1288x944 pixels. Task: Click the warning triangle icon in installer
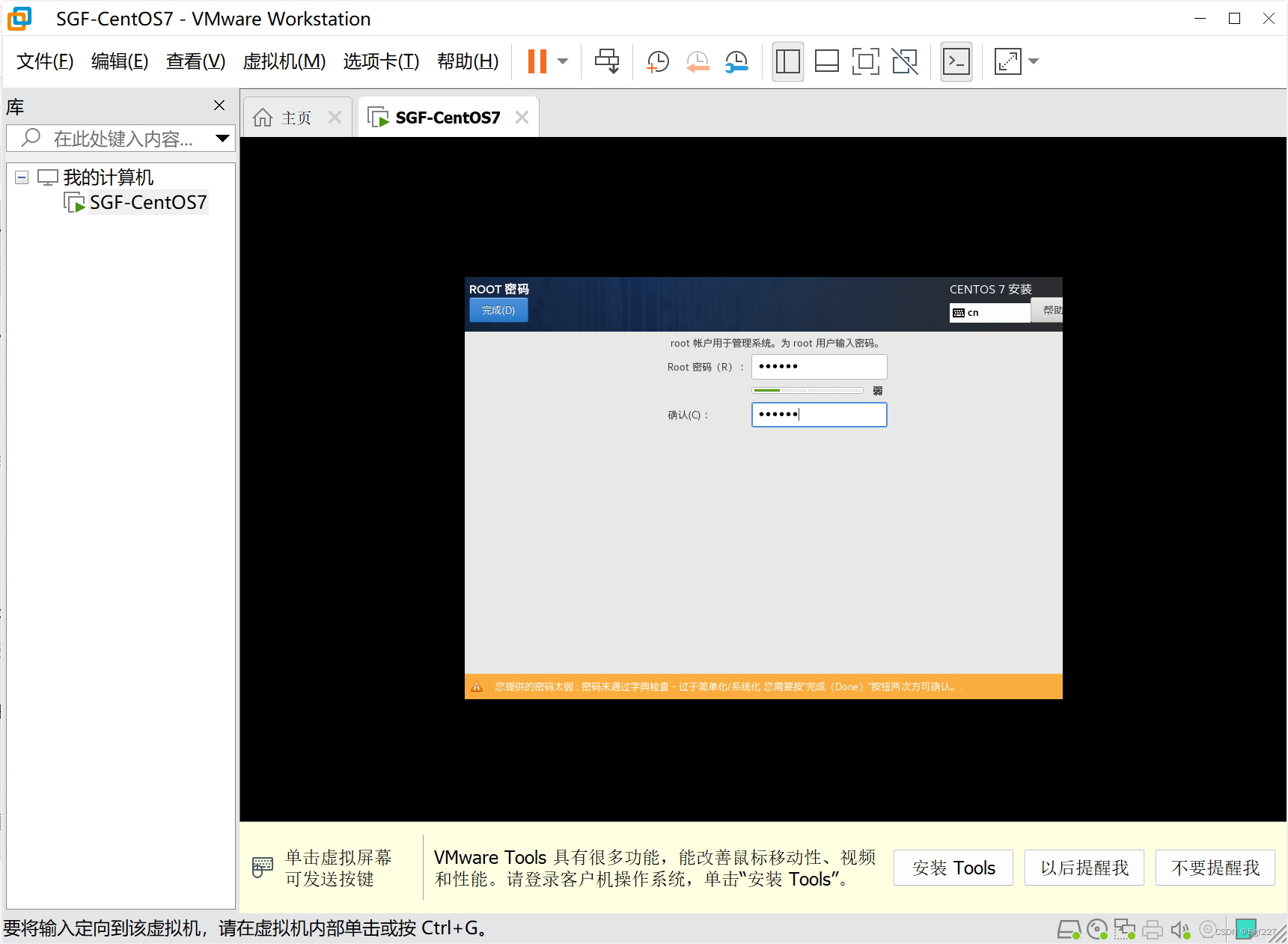coord(477,686)
